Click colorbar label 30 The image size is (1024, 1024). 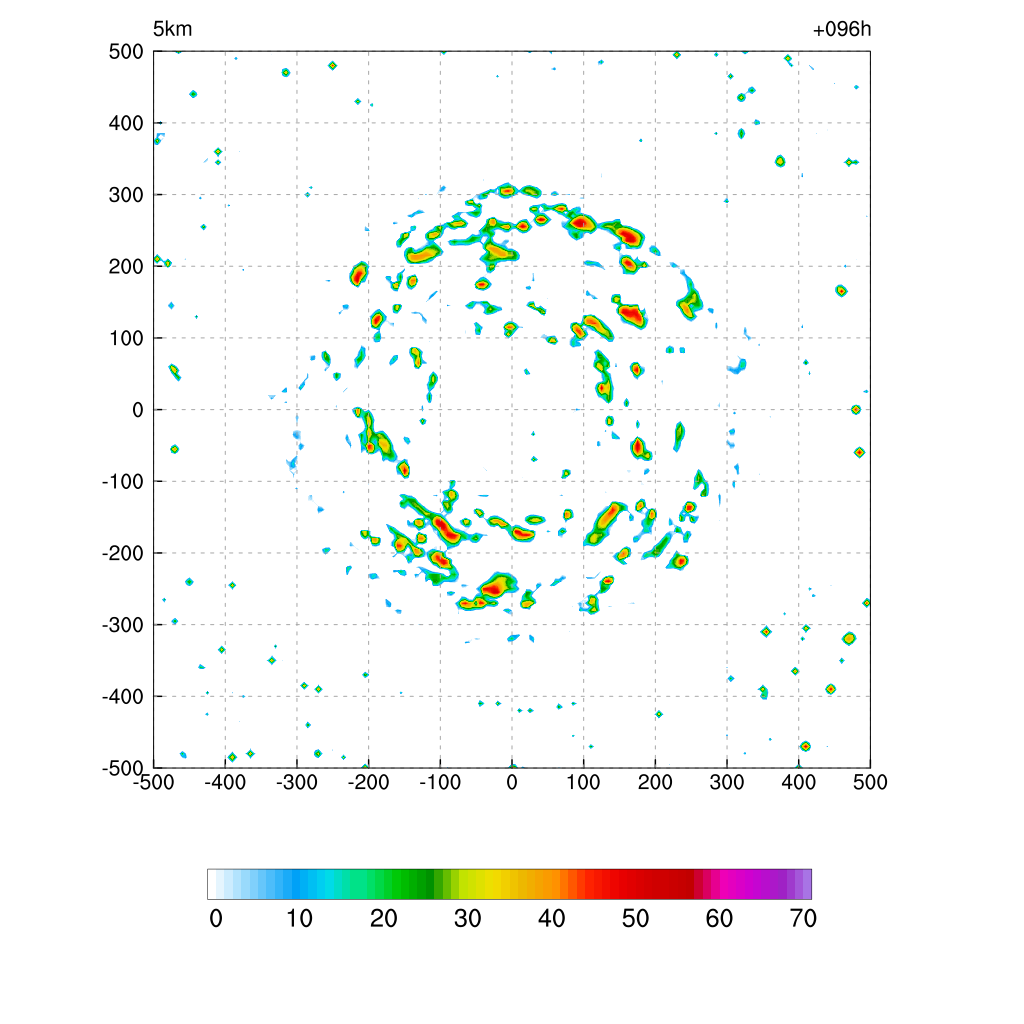click(468, 919)
